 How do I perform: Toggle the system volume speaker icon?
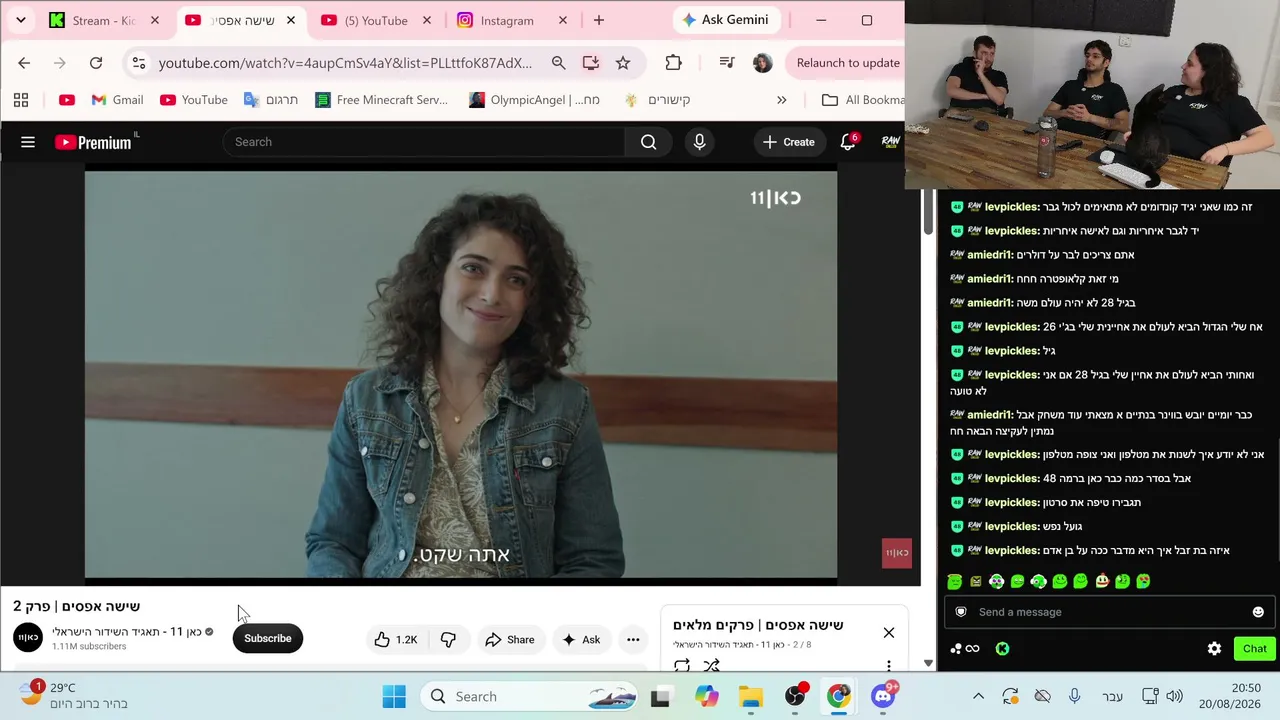coord(1174,697)
